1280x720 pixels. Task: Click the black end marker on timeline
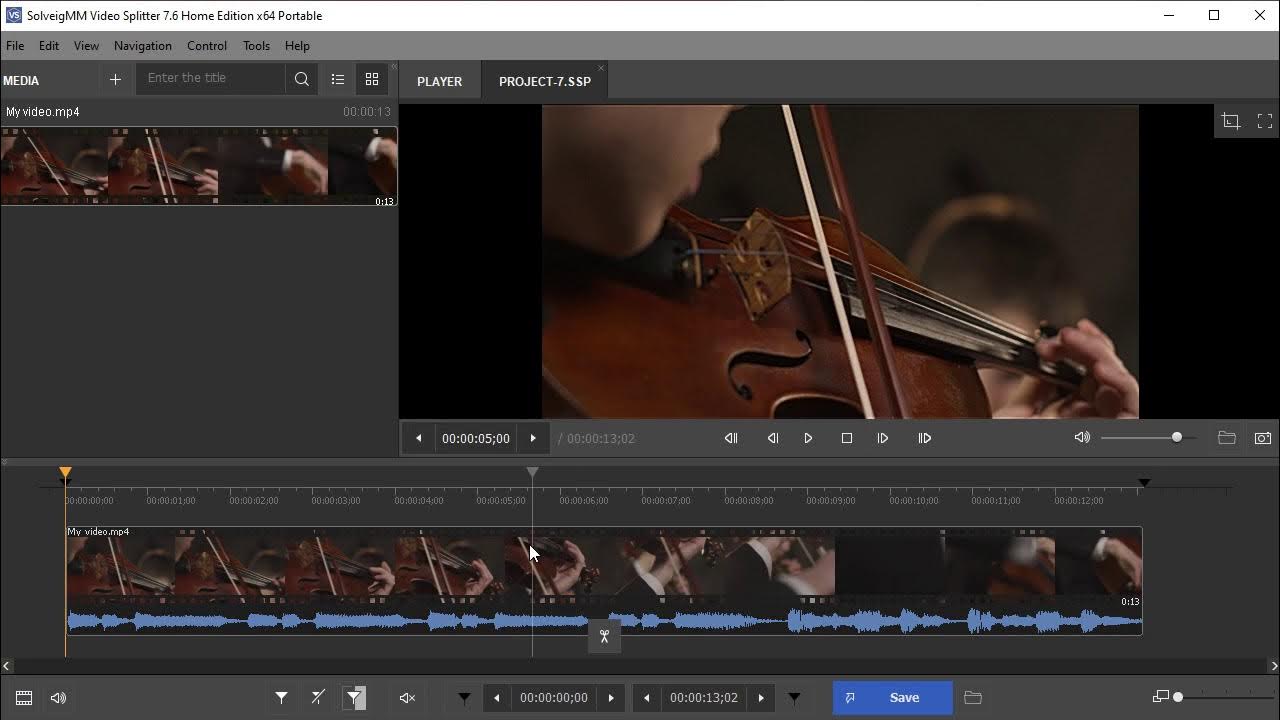pyautogui.click(x=1144, y=483)
